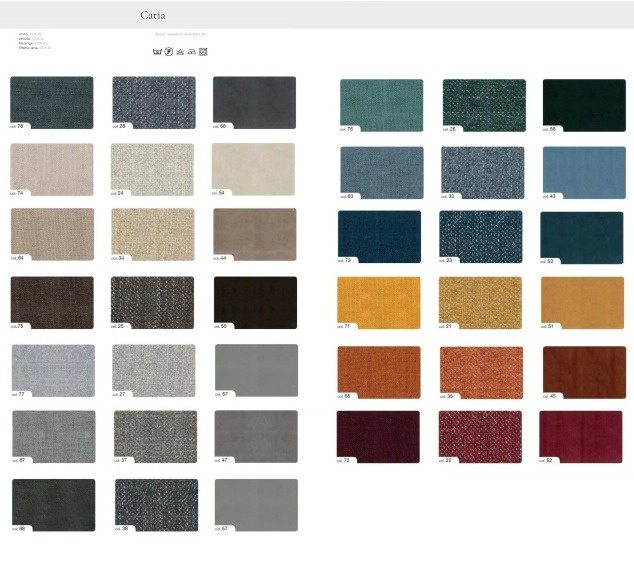634x573 pixels.
Task: Select the light blue swatch col. 43
Action: pos(584,172)
